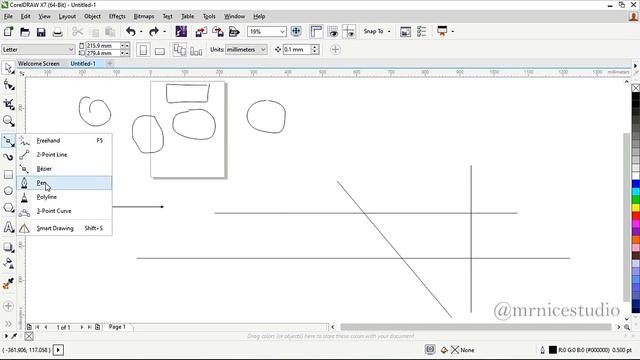Click the Quick customize plus in toolbox
The image size is (640, 360).
pos(8,306)
